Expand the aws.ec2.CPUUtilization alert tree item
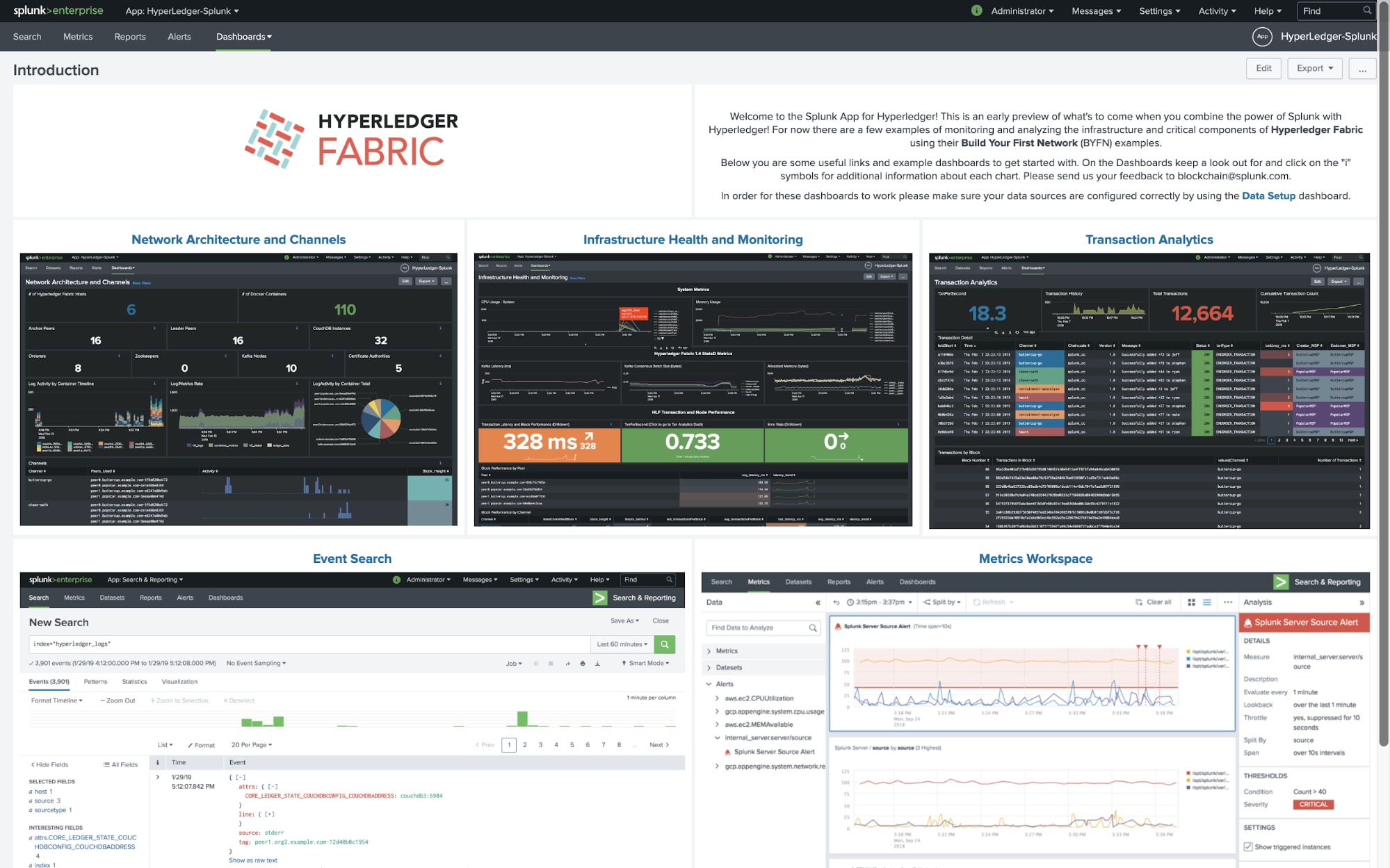 coord(717,698)
